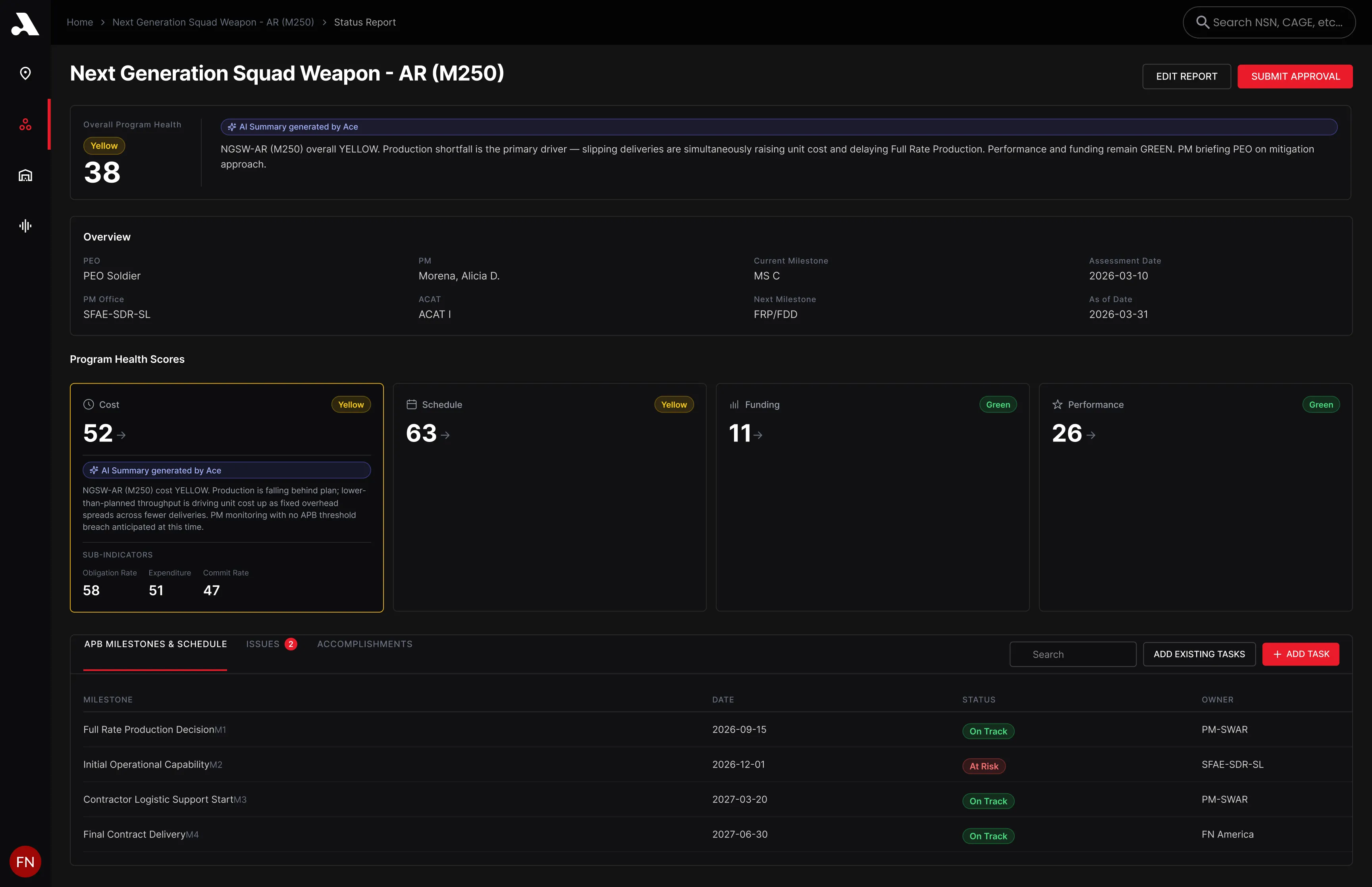Viewport: 1372px width, 887px height.
Task: Open the audio waveform sidebar icon
Action: click(x=25, y=226)
